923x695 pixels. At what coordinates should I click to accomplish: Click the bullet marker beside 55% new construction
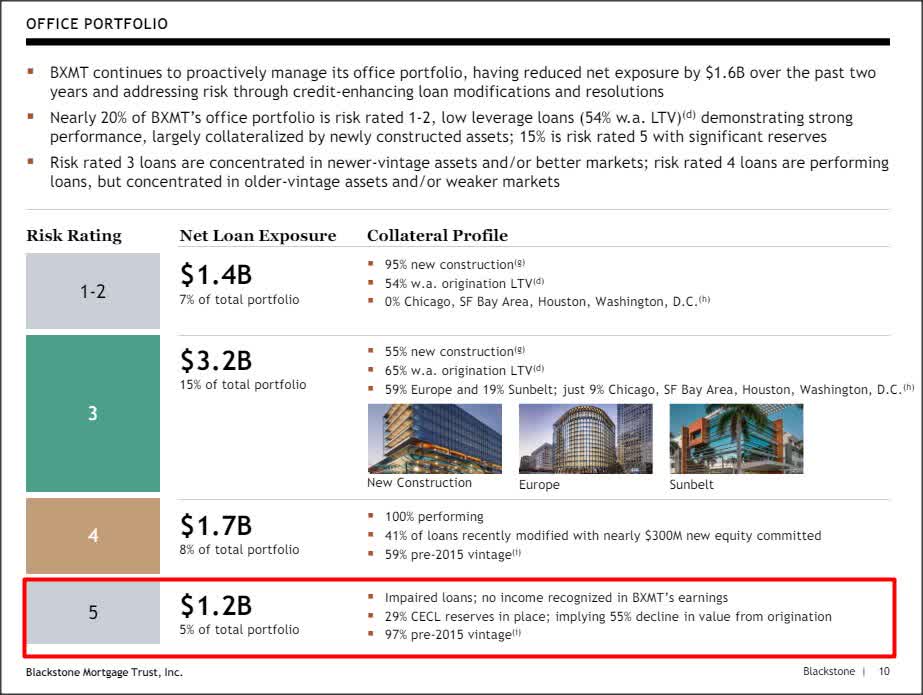(373, 351)
